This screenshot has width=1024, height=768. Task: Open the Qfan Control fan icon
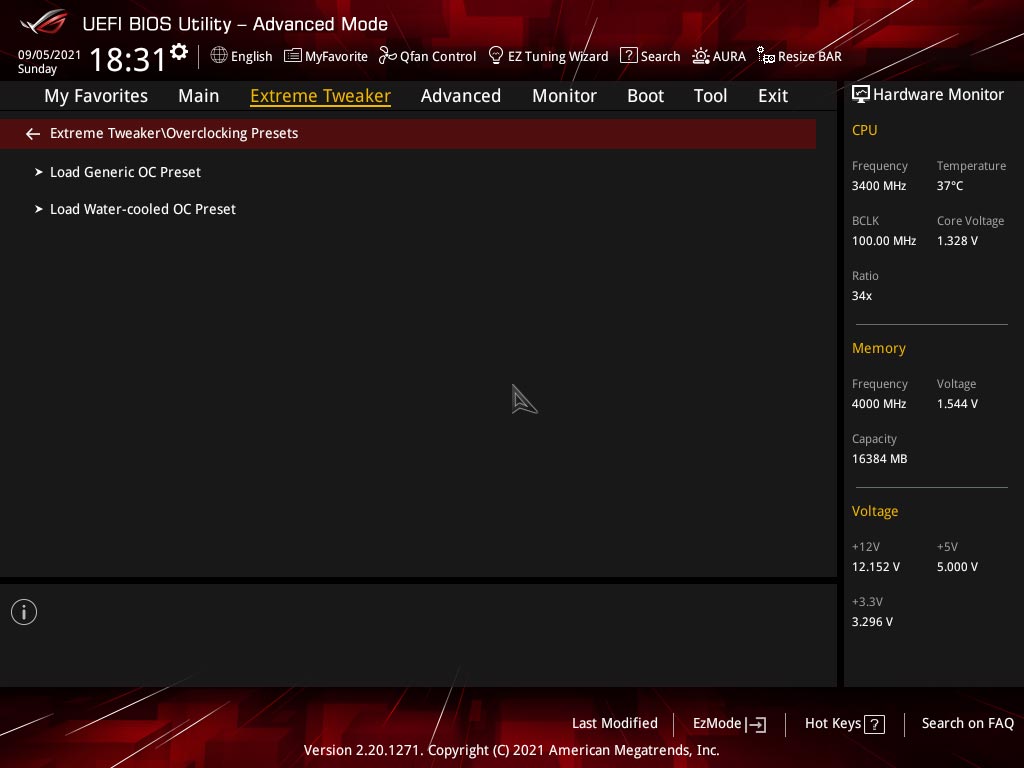387,56
